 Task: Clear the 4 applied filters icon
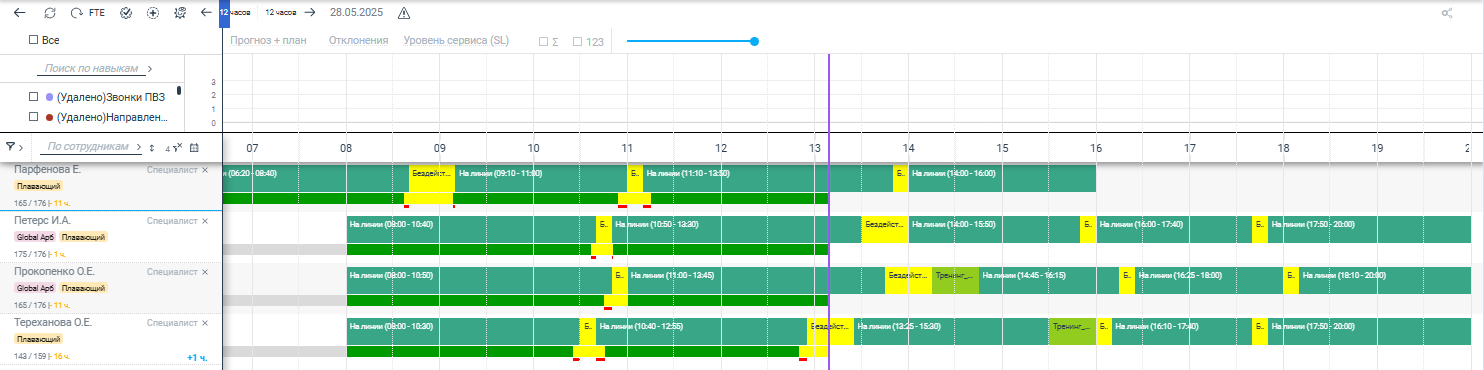tap(173, 147)
